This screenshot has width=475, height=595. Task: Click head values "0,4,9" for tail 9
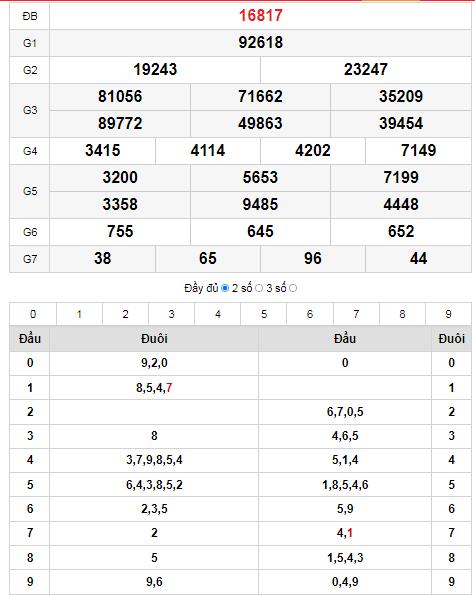pos(345,582)
